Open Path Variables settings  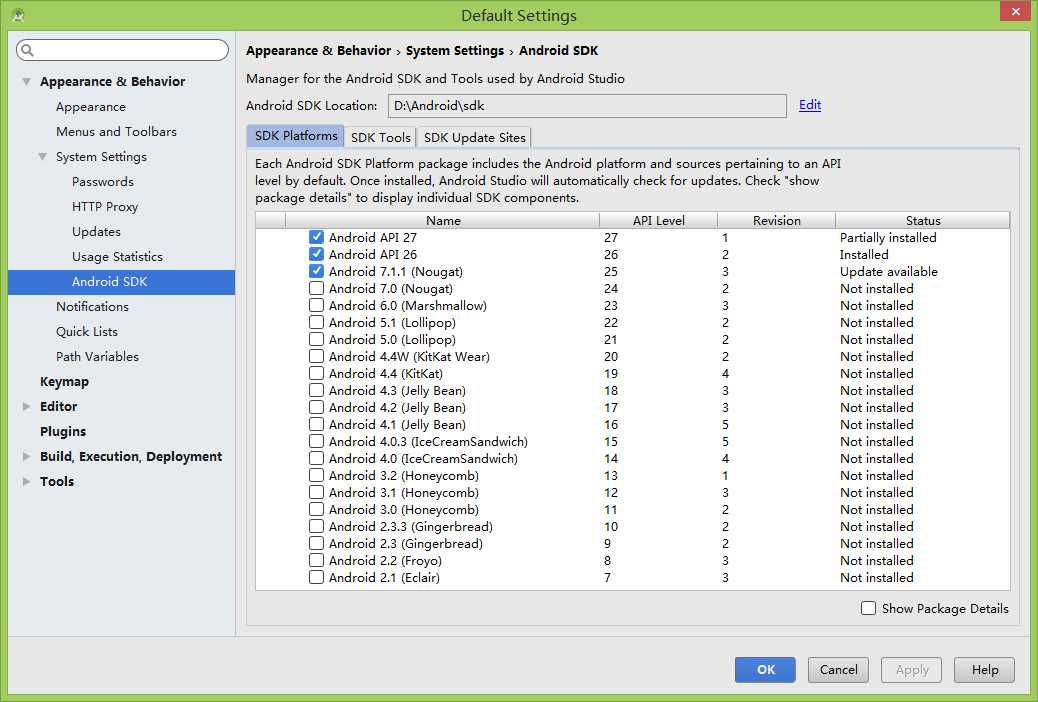coord(97,356)
